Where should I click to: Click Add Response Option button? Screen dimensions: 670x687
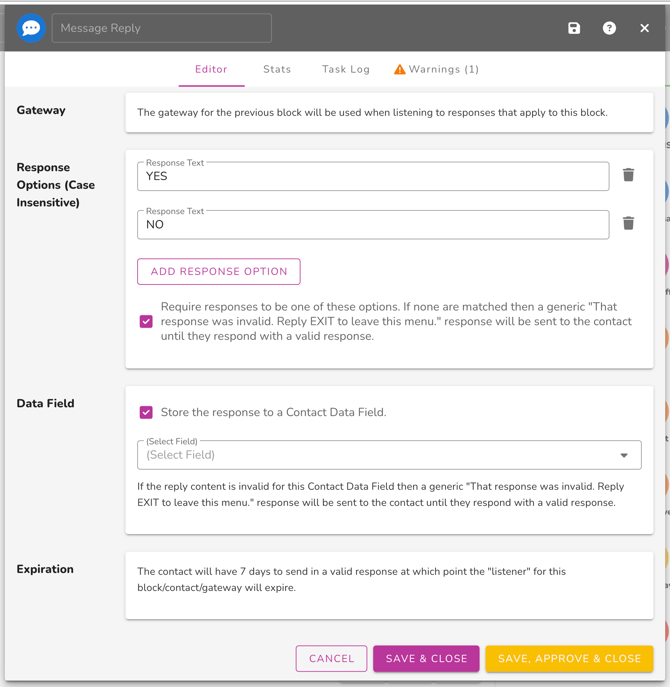(219, 271)
